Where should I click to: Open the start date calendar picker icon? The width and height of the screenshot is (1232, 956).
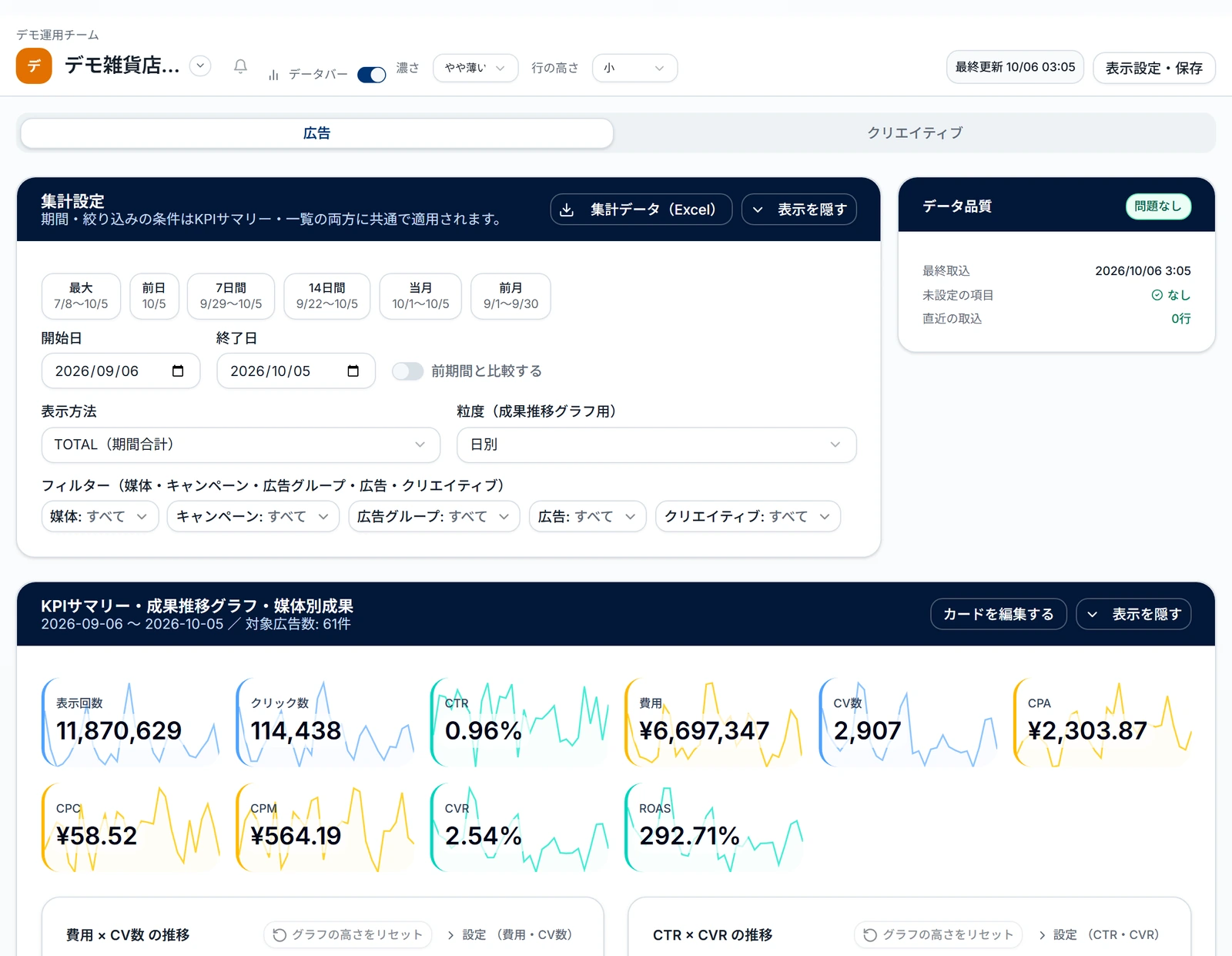[x=178, y=371]
